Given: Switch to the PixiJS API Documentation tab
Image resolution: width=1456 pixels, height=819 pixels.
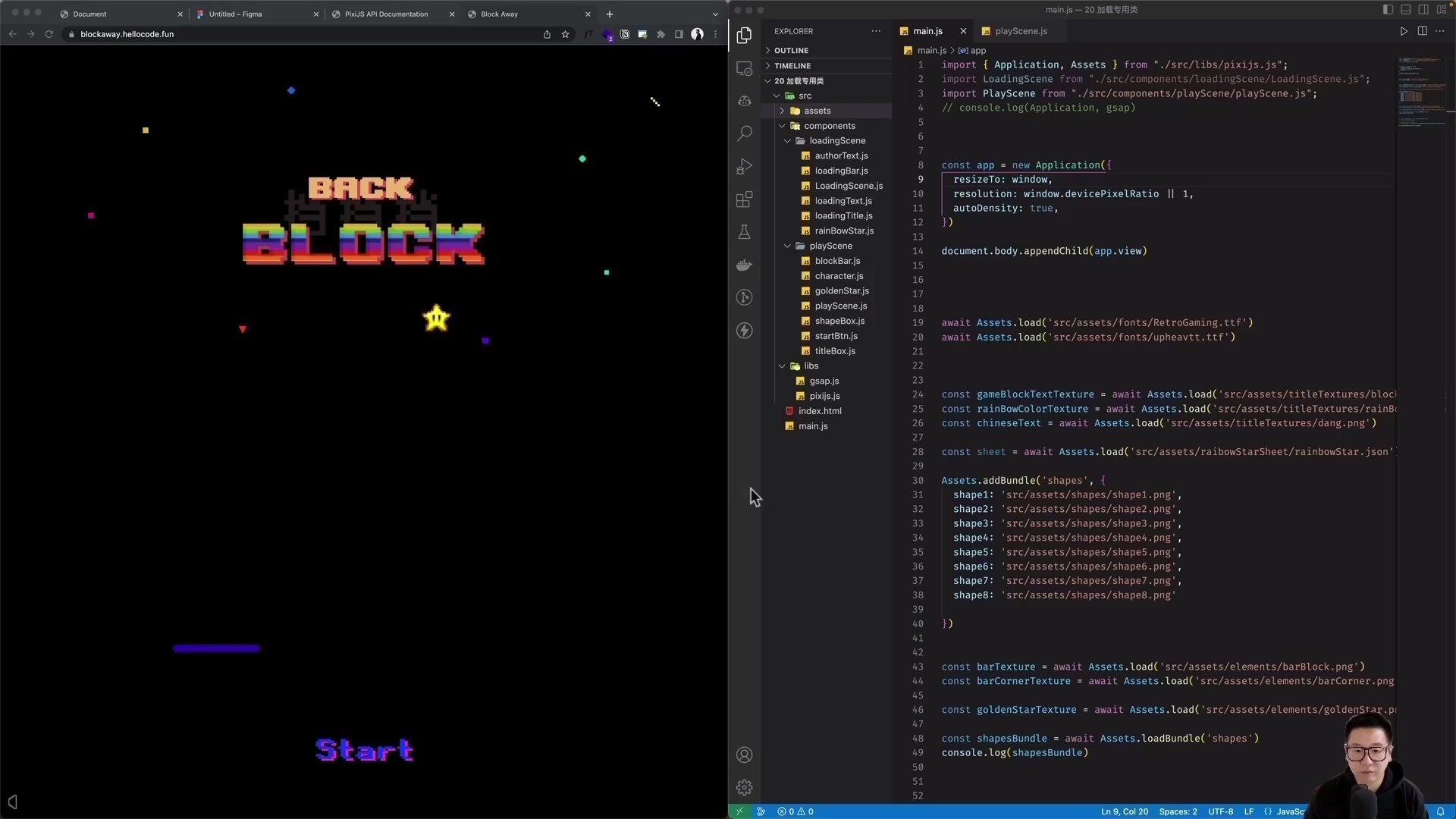Looking at the screenshot, I should (387, 14).
